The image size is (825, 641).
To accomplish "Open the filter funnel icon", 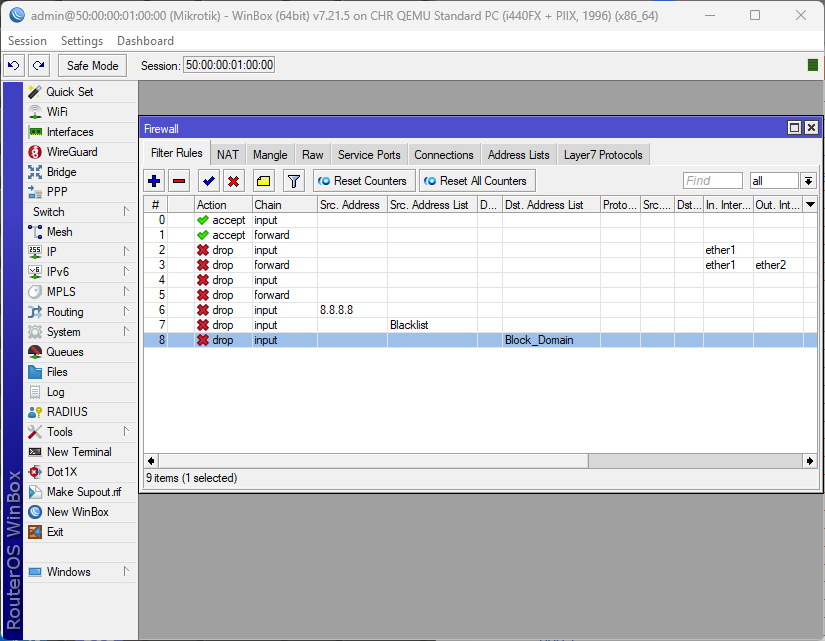I will pyautogui.click(x=294, y=181).
